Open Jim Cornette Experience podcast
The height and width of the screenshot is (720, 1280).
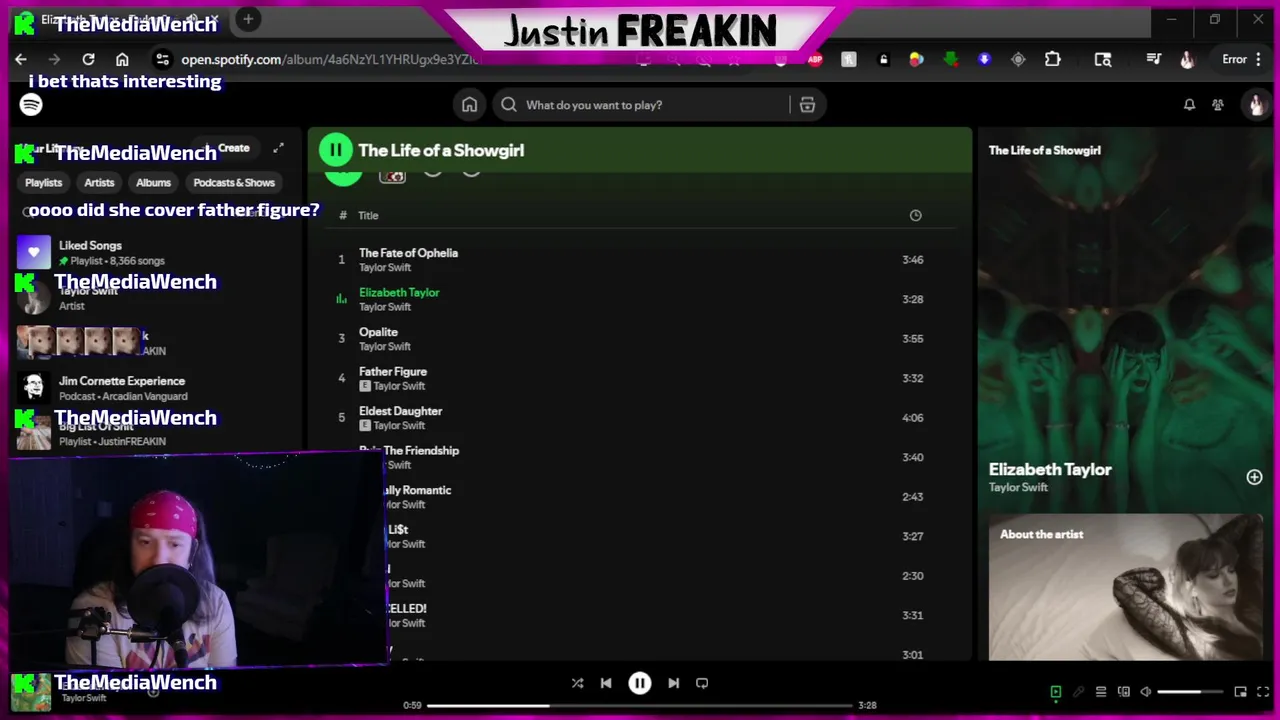(x=155, y=388)
